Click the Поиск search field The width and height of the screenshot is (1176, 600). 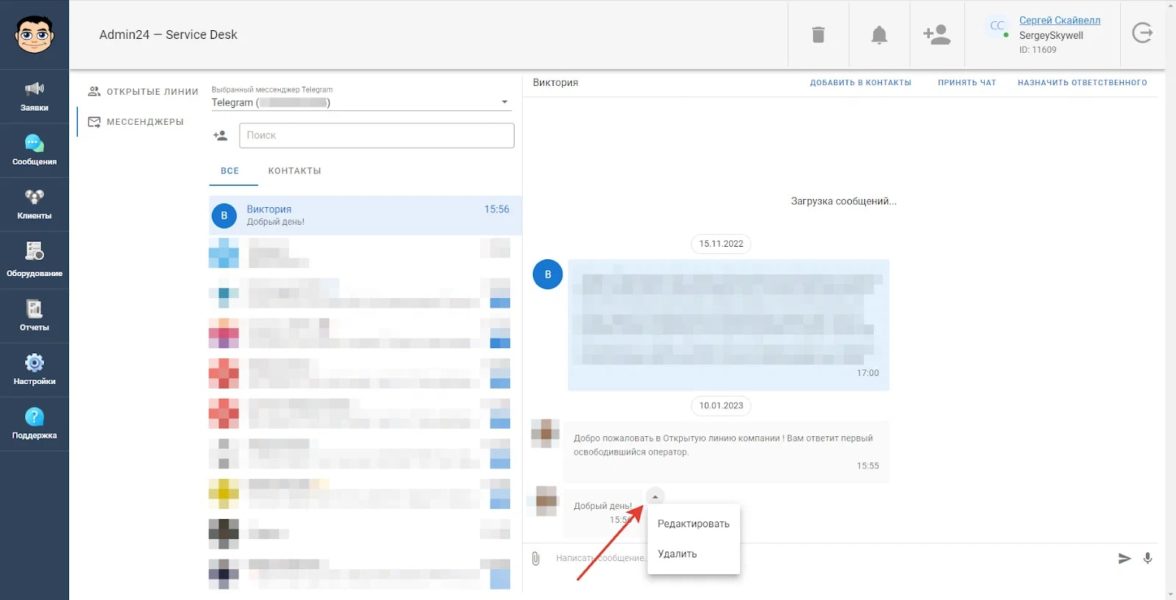coord(376,135)
